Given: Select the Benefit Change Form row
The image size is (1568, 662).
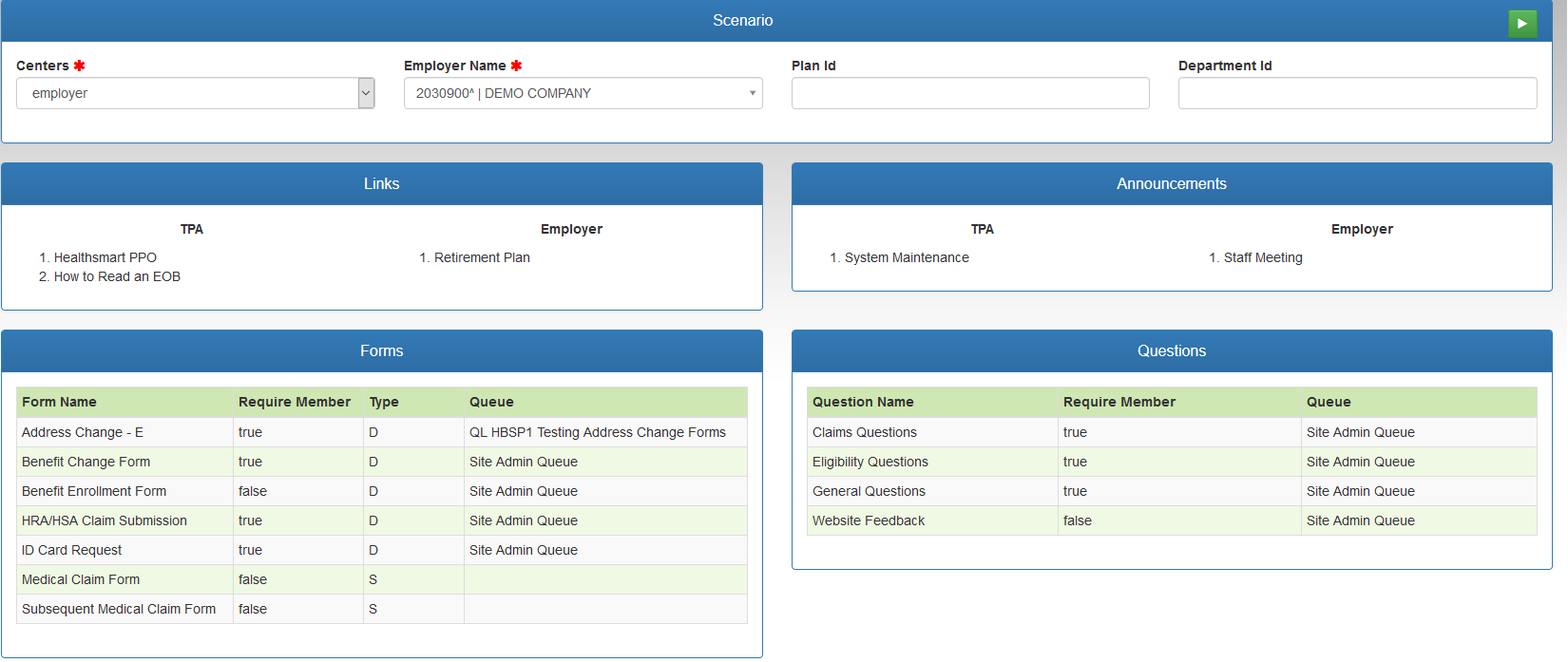Looking at the screenshot, I should click(x=86, y=462).
